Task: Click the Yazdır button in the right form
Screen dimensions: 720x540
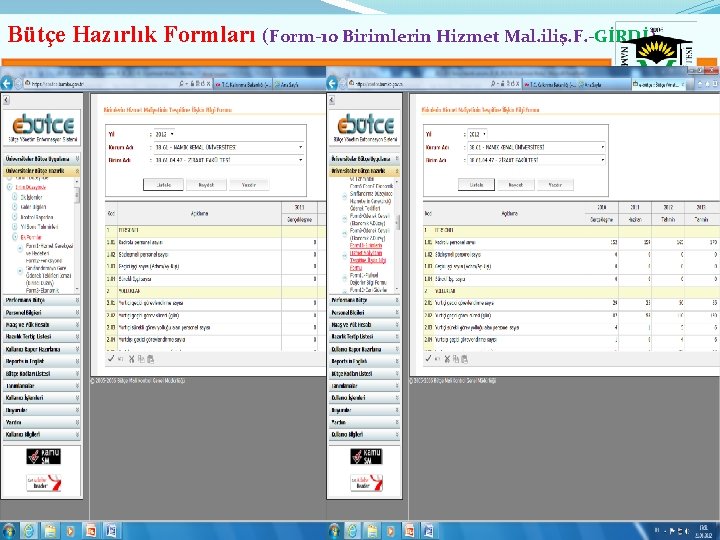Action: [555, 185]
